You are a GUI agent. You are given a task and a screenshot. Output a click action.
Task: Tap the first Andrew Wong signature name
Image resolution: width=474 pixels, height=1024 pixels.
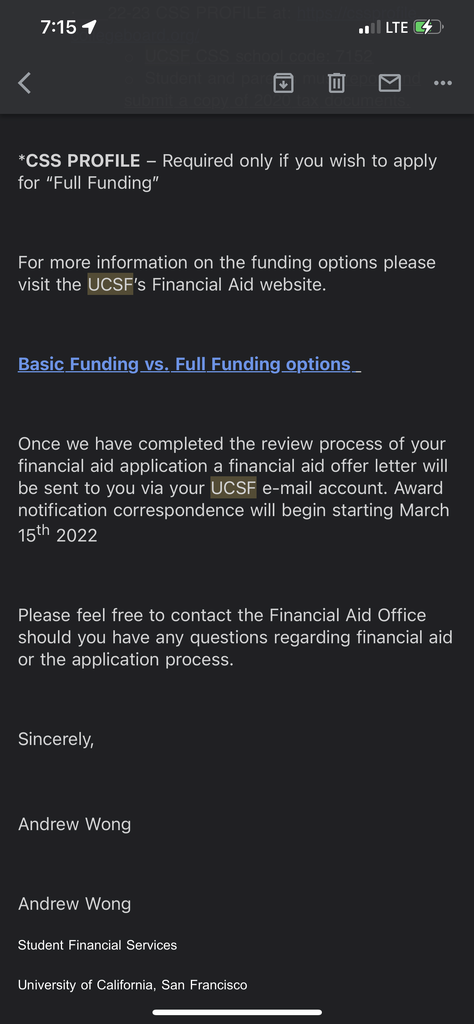click(74, 824)
